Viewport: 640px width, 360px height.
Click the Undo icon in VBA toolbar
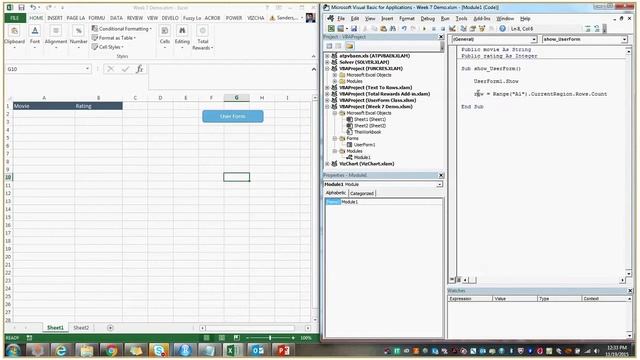(x=404, y=29)
